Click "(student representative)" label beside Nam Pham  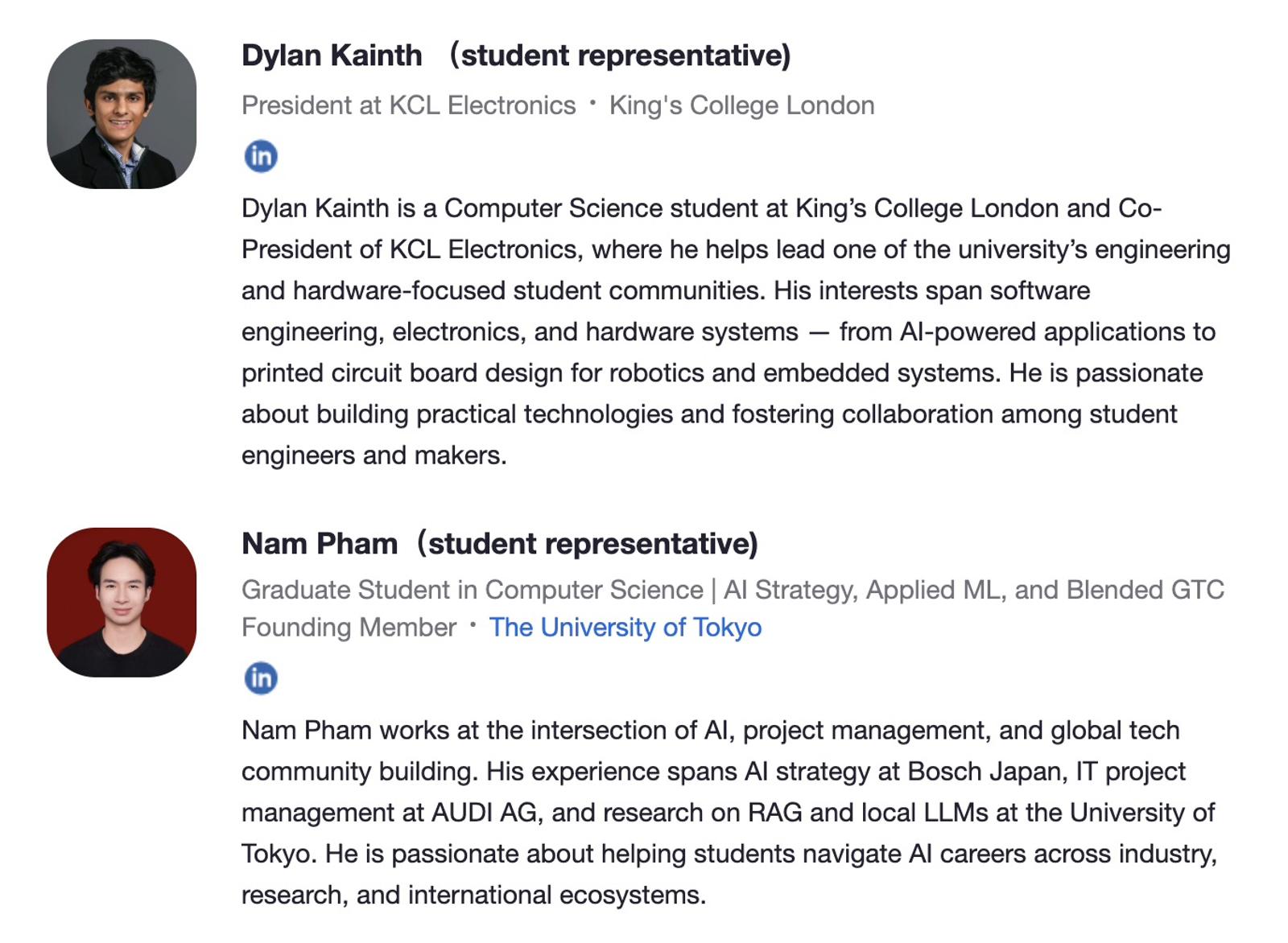pyautogui.click(x=588, y=544)
